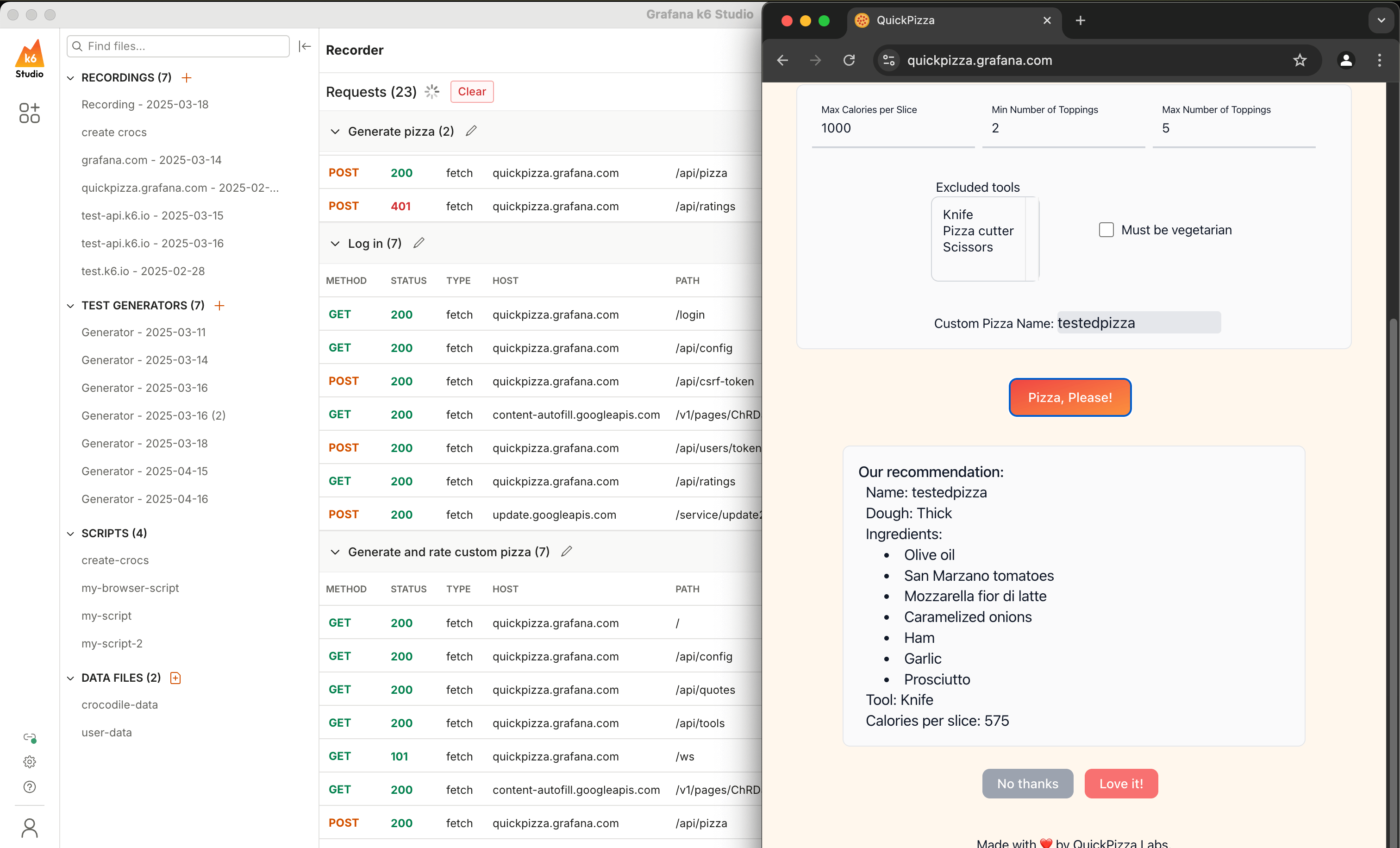Click the Love it! rating button

(x=1120, y=784)
